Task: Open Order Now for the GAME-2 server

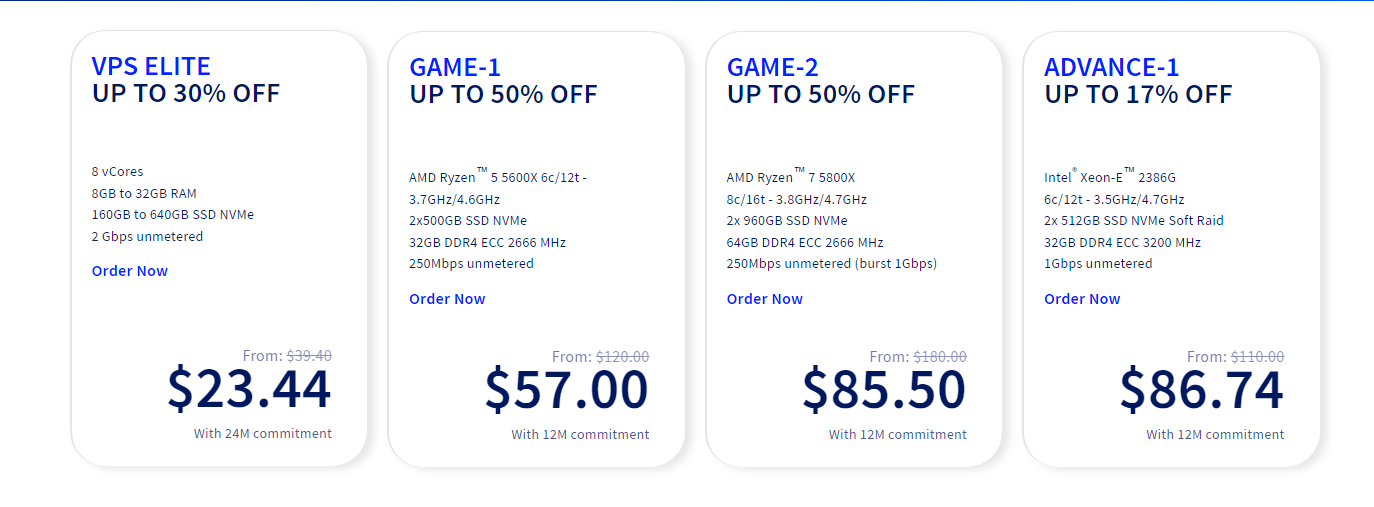Action: 764,299
